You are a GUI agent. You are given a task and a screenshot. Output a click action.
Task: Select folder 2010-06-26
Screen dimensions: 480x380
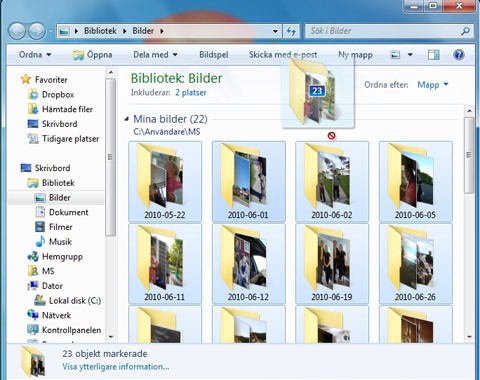point(416,264)
